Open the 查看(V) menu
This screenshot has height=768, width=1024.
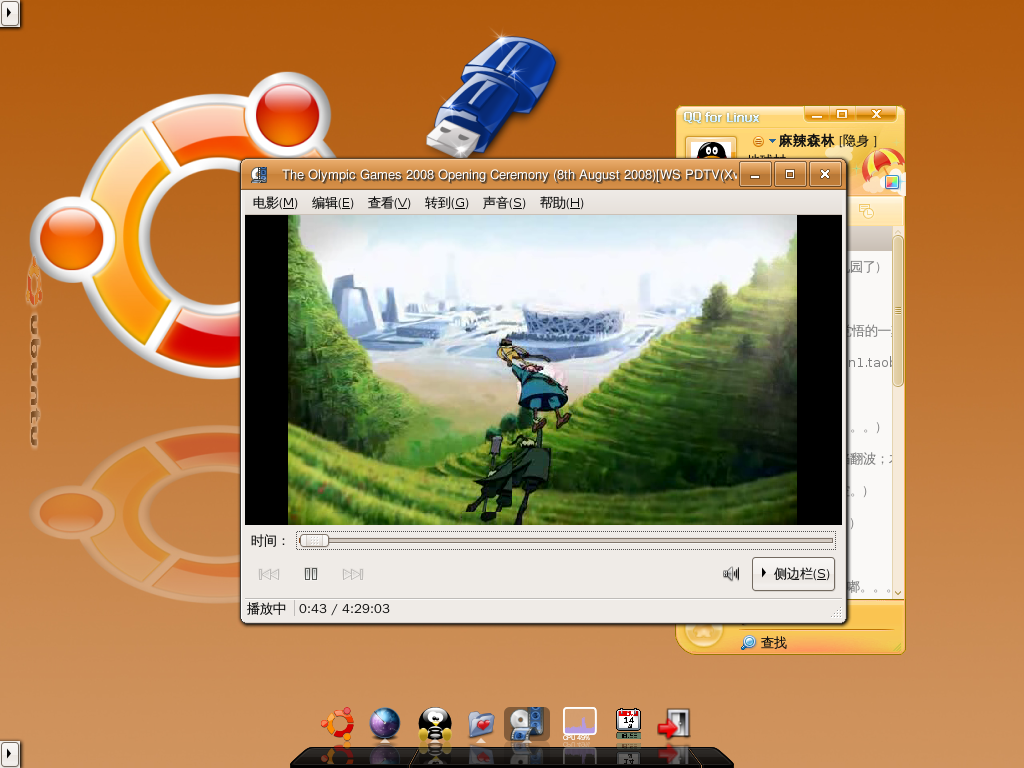[x=389, y=203]
